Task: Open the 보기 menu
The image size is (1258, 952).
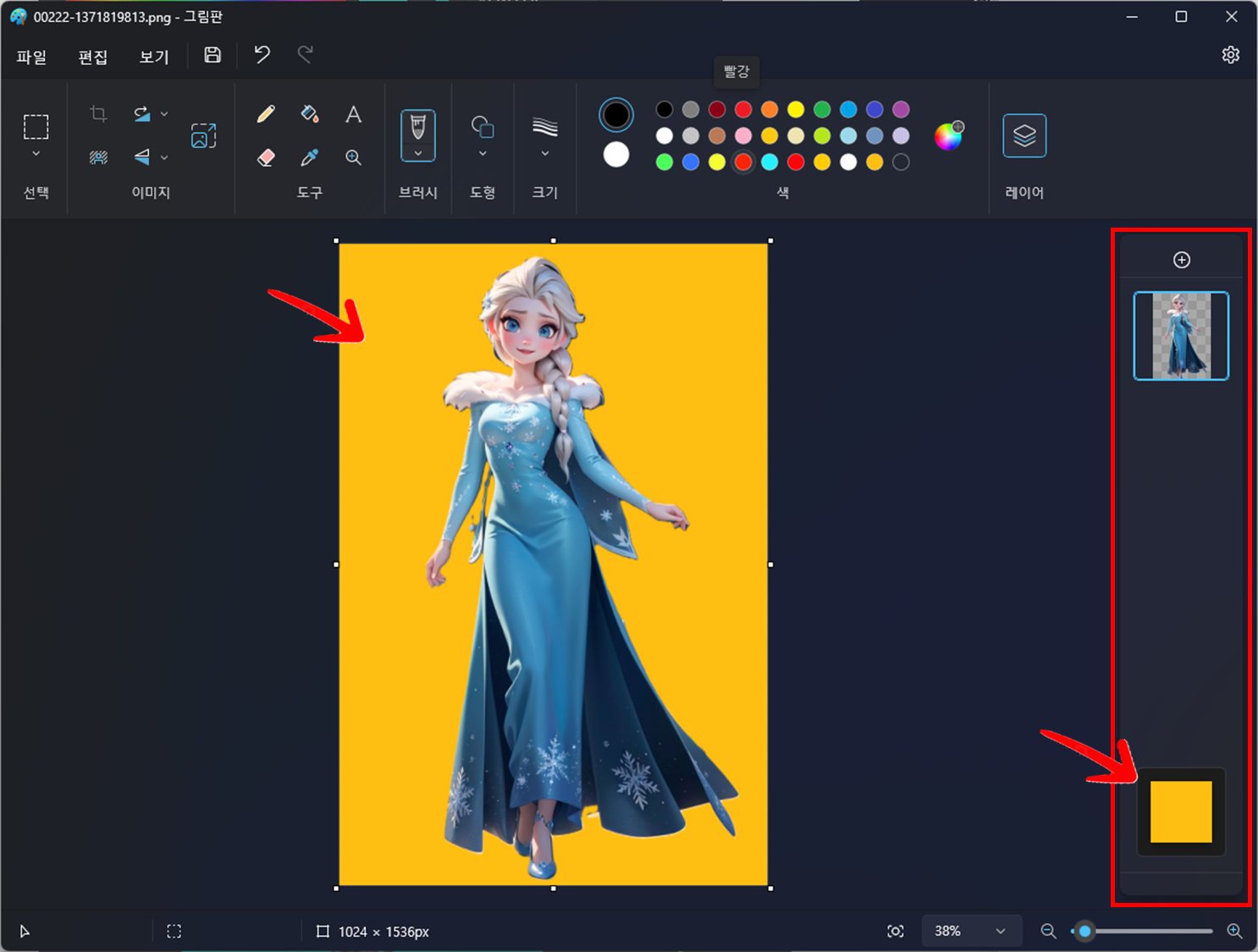Action: (x=154, y=57)
